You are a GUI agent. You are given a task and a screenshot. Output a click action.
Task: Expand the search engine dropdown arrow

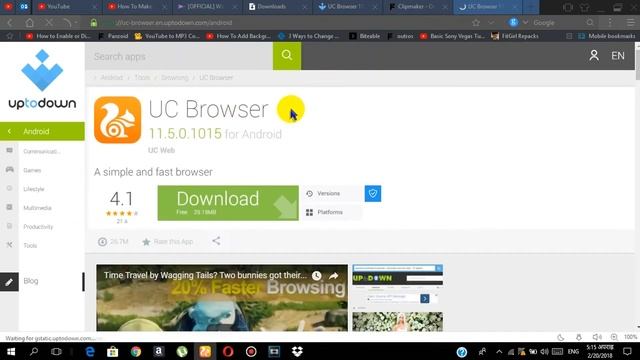point(525,23)
